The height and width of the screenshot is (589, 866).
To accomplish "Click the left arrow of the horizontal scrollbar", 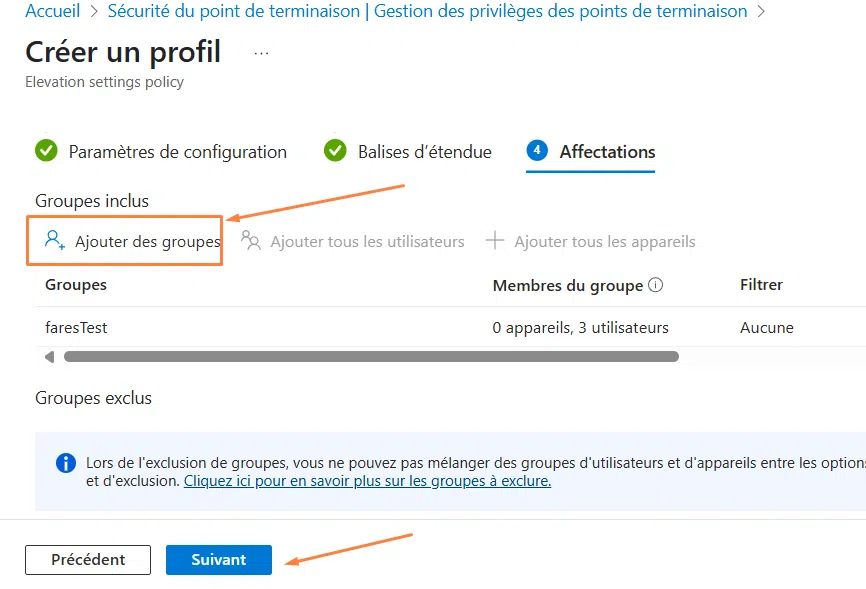I will [49, 356].
